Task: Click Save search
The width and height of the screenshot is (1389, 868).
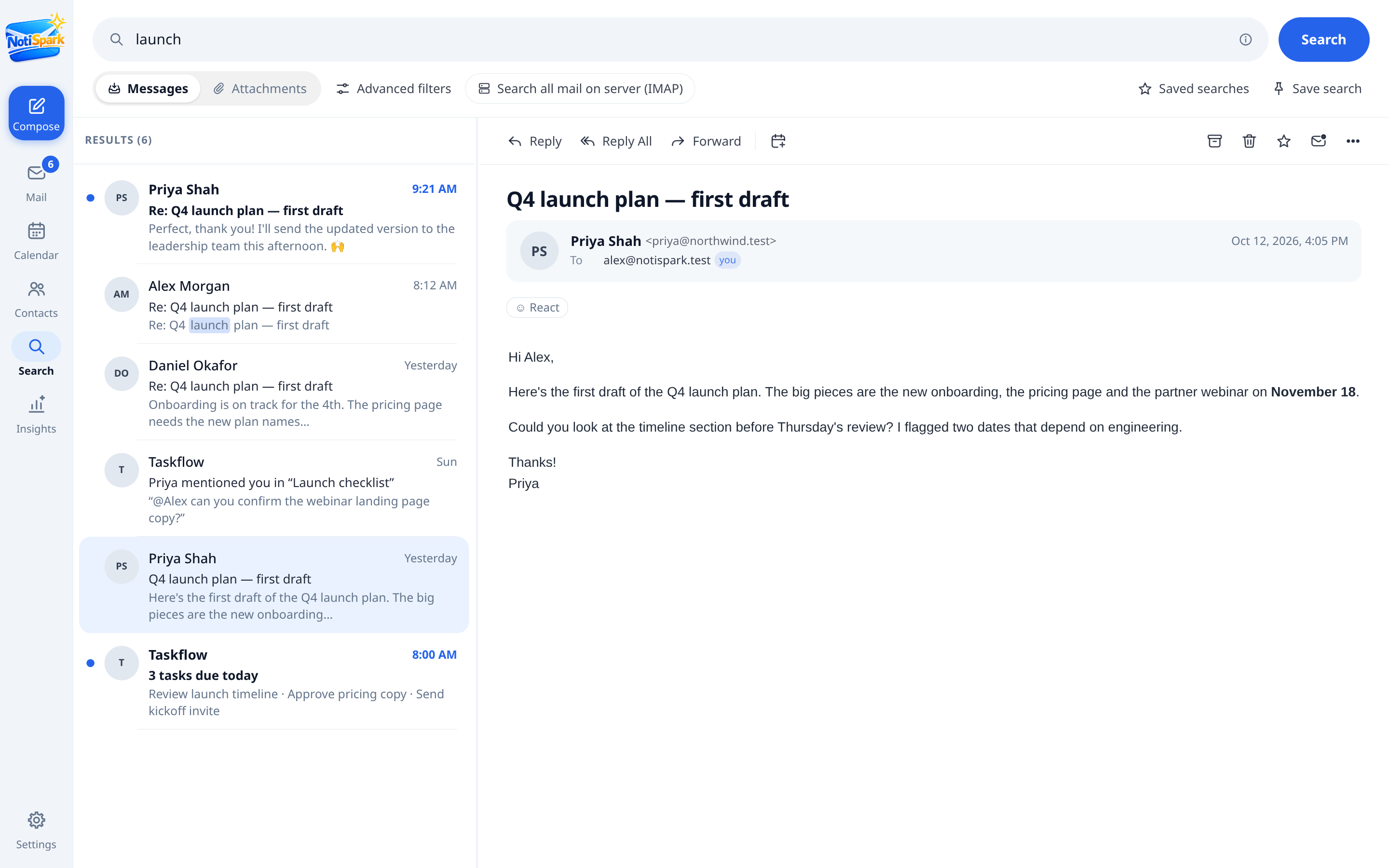Action: click(x=1317, y=88)
